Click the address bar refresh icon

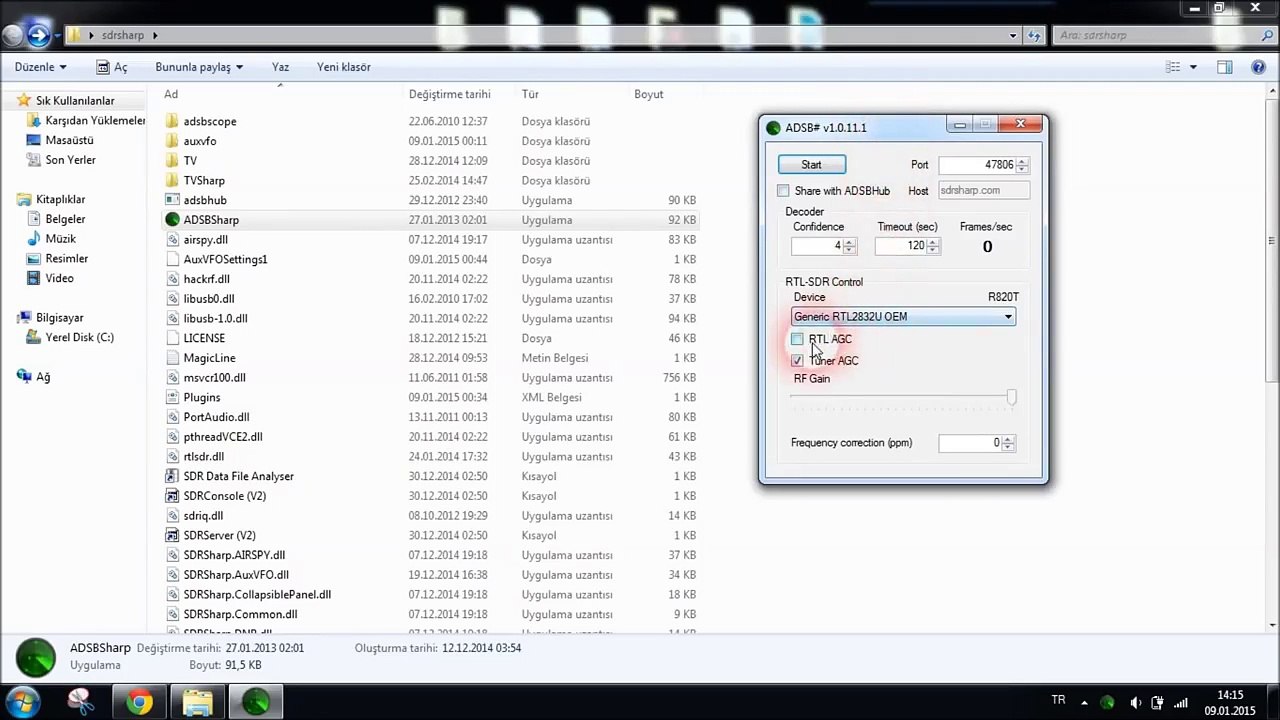1035,35
